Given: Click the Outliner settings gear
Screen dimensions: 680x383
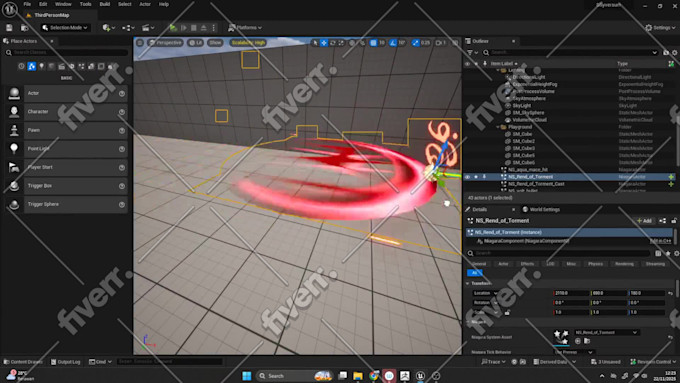Looking at the screenshot, I should [x=675, y=52].
